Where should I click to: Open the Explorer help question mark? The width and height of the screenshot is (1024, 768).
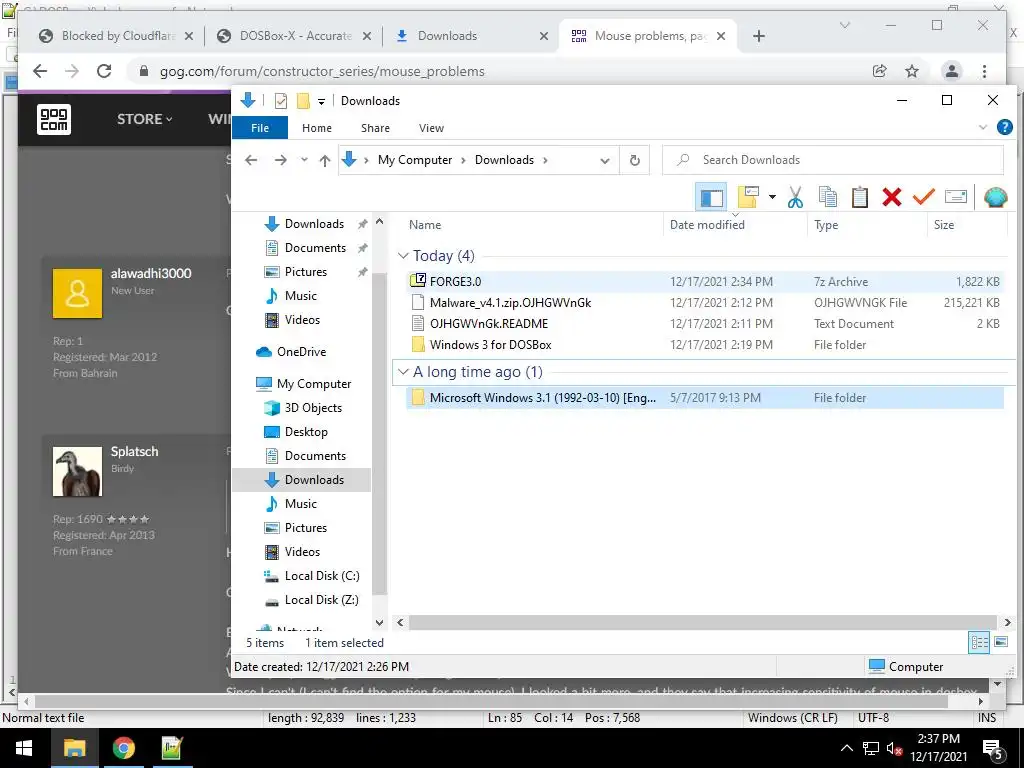pyautogui.click(x=1004, y=127)
